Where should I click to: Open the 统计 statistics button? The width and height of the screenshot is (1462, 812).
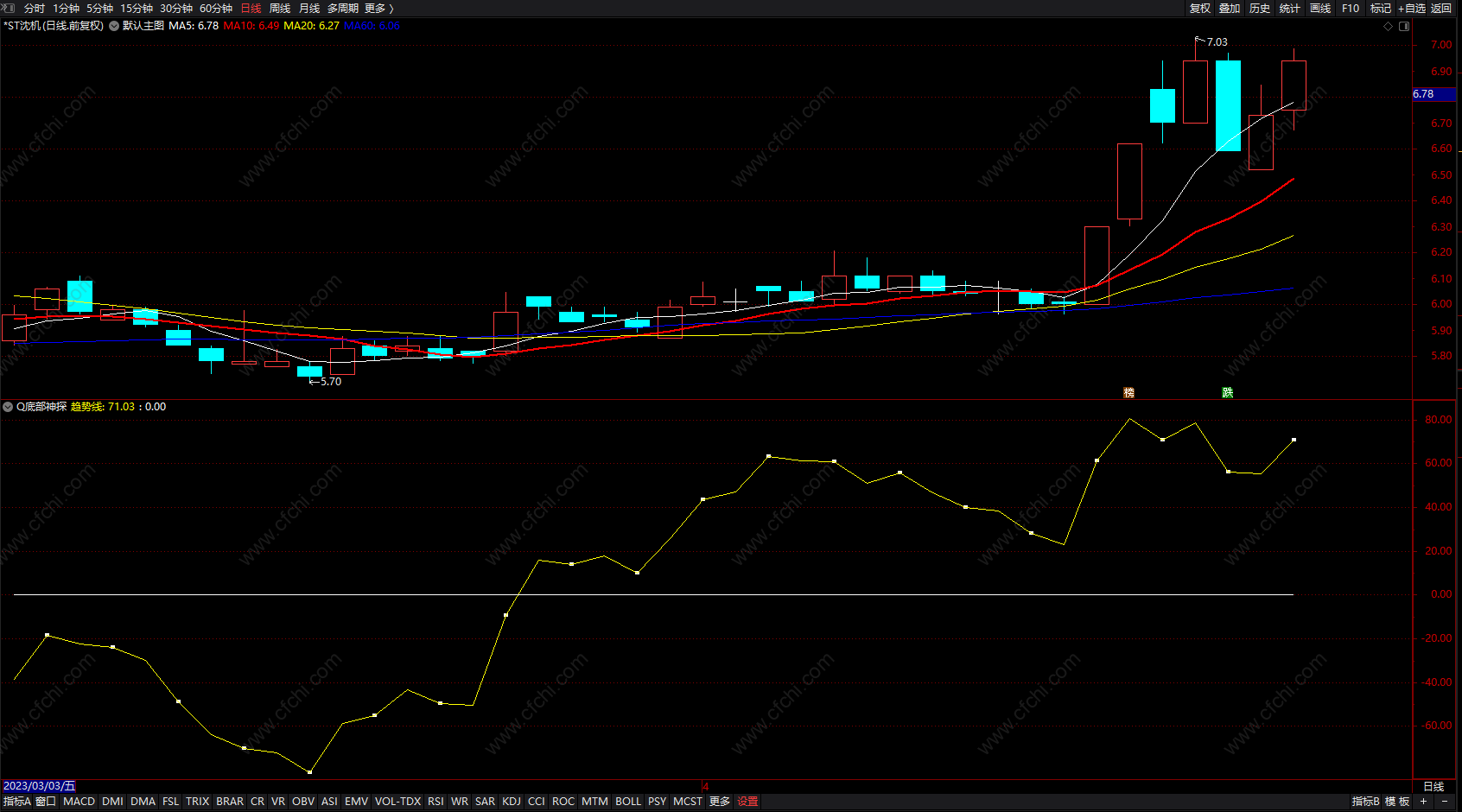point(1289,8)
